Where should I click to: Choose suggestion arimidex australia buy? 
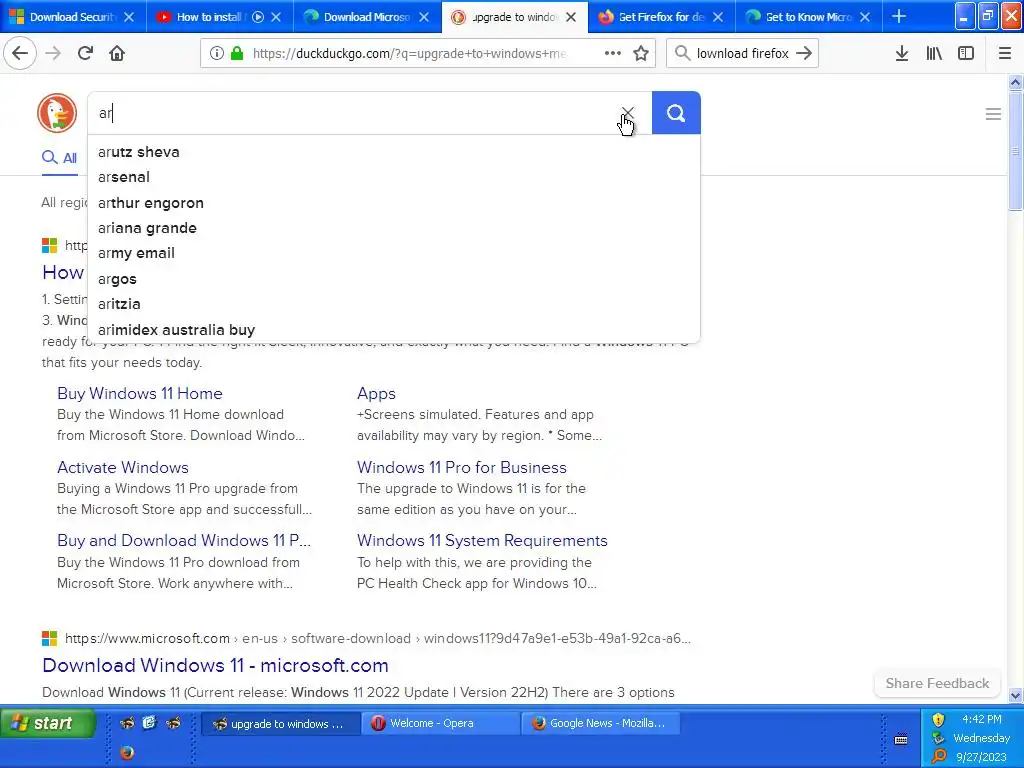(x=394, y=330)
